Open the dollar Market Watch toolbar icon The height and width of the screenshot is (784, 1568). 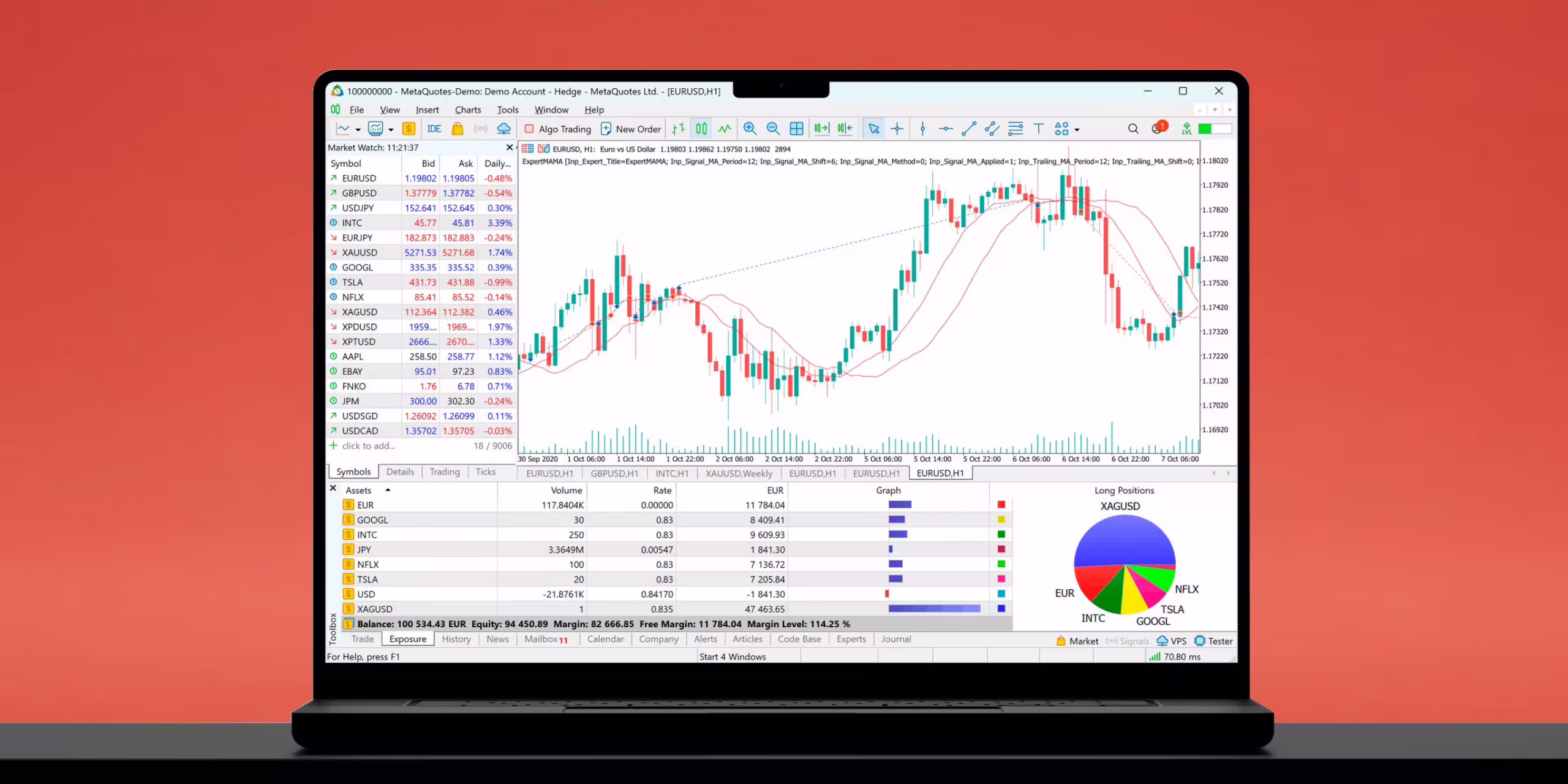tap(409, 129)
